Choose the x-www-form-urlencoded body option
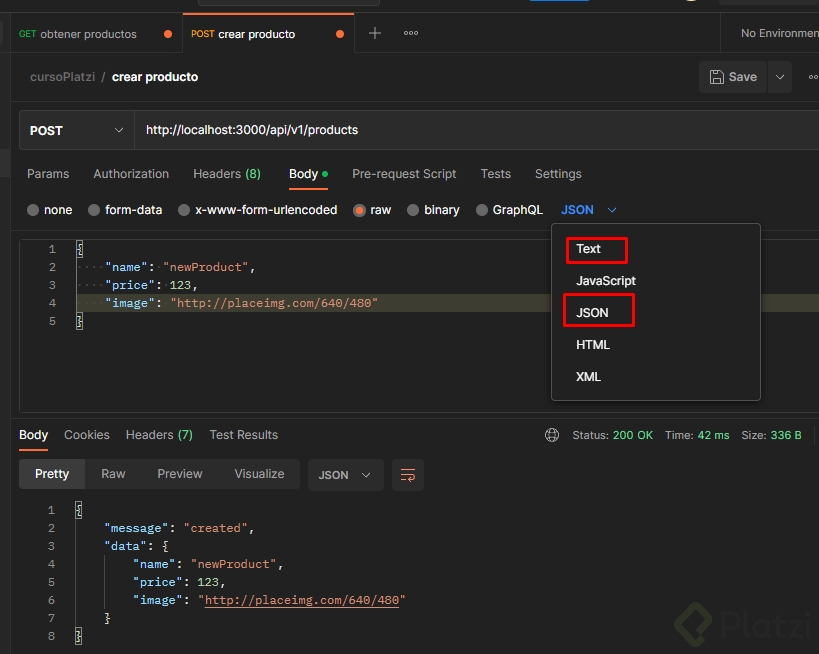Viewport: 819px width, 654px height. pyautogui.click(x=184, y=210)
